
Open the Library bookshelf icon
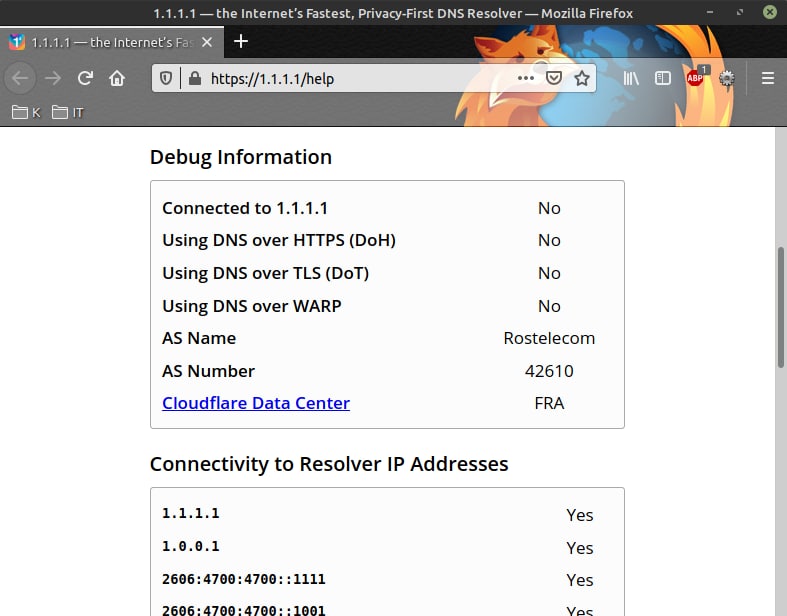pos(631,78)
